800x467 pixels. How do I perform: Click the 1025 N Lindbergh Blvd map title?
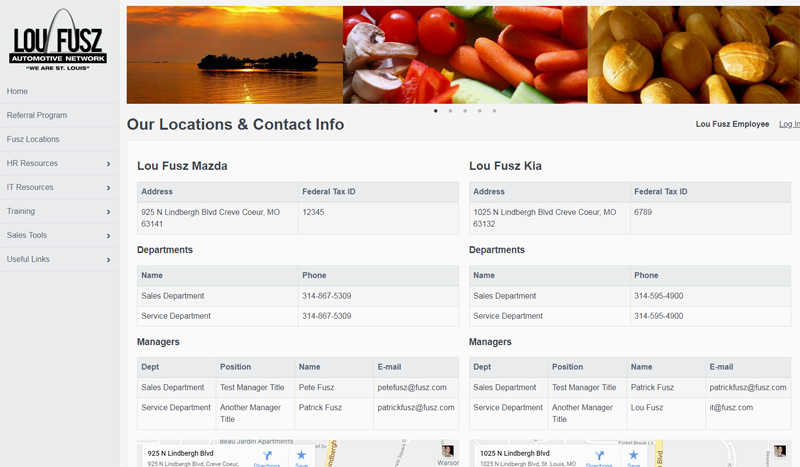point(515,453)
